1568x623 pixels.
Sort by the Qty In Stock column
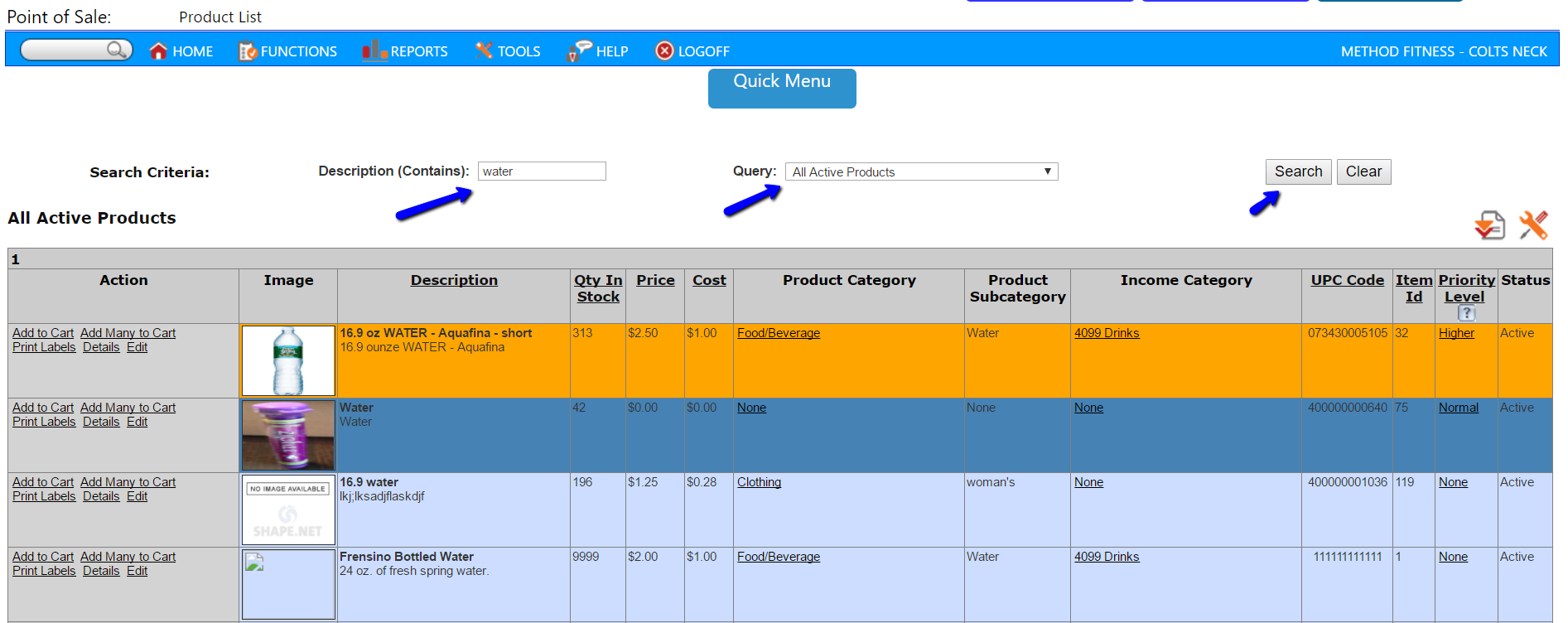point(598,288)
